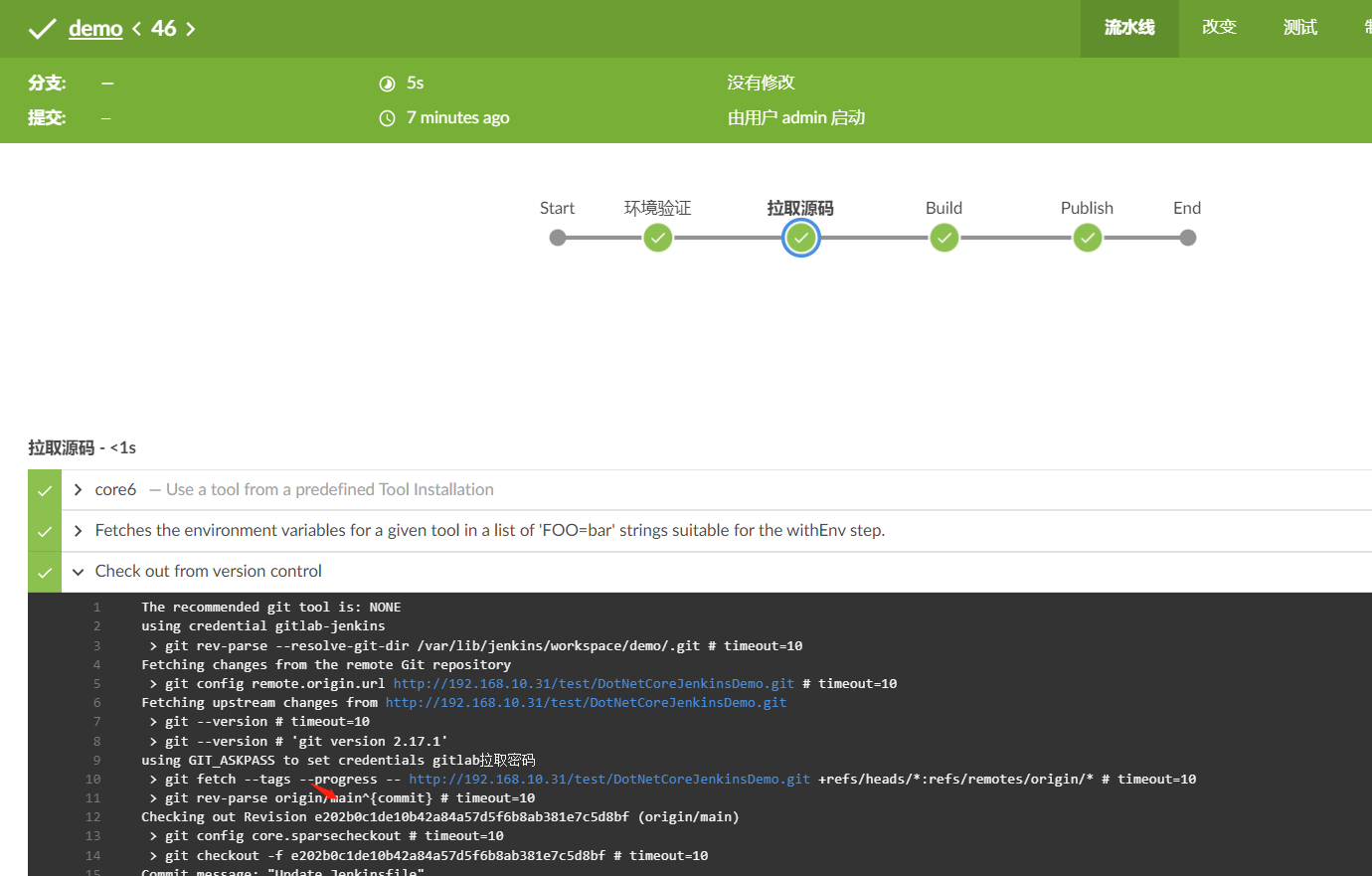Open the git fetch --tags repository link
The image size is (1372, 876).
tap(609, 780)
